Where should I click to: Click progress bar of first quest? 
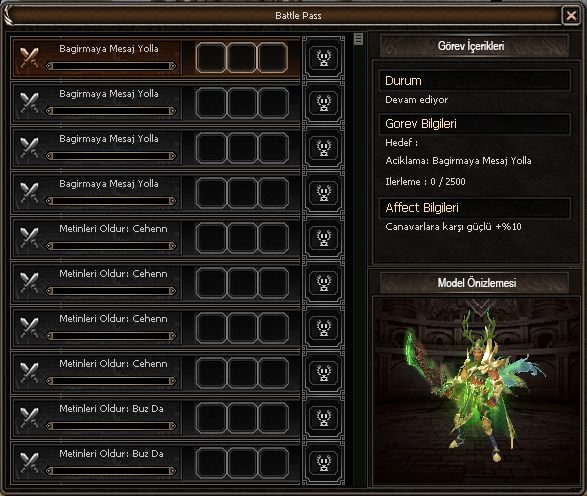tap(111, 66)
